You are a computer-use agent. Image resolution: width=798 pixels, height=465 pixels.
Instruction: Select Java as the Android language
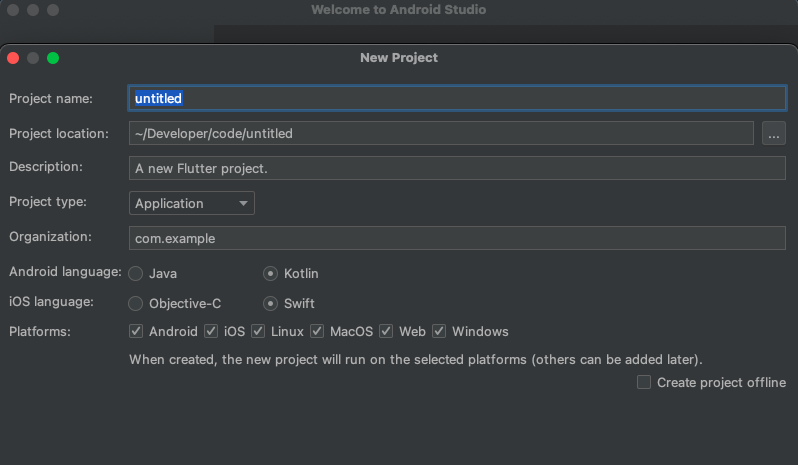136,273
